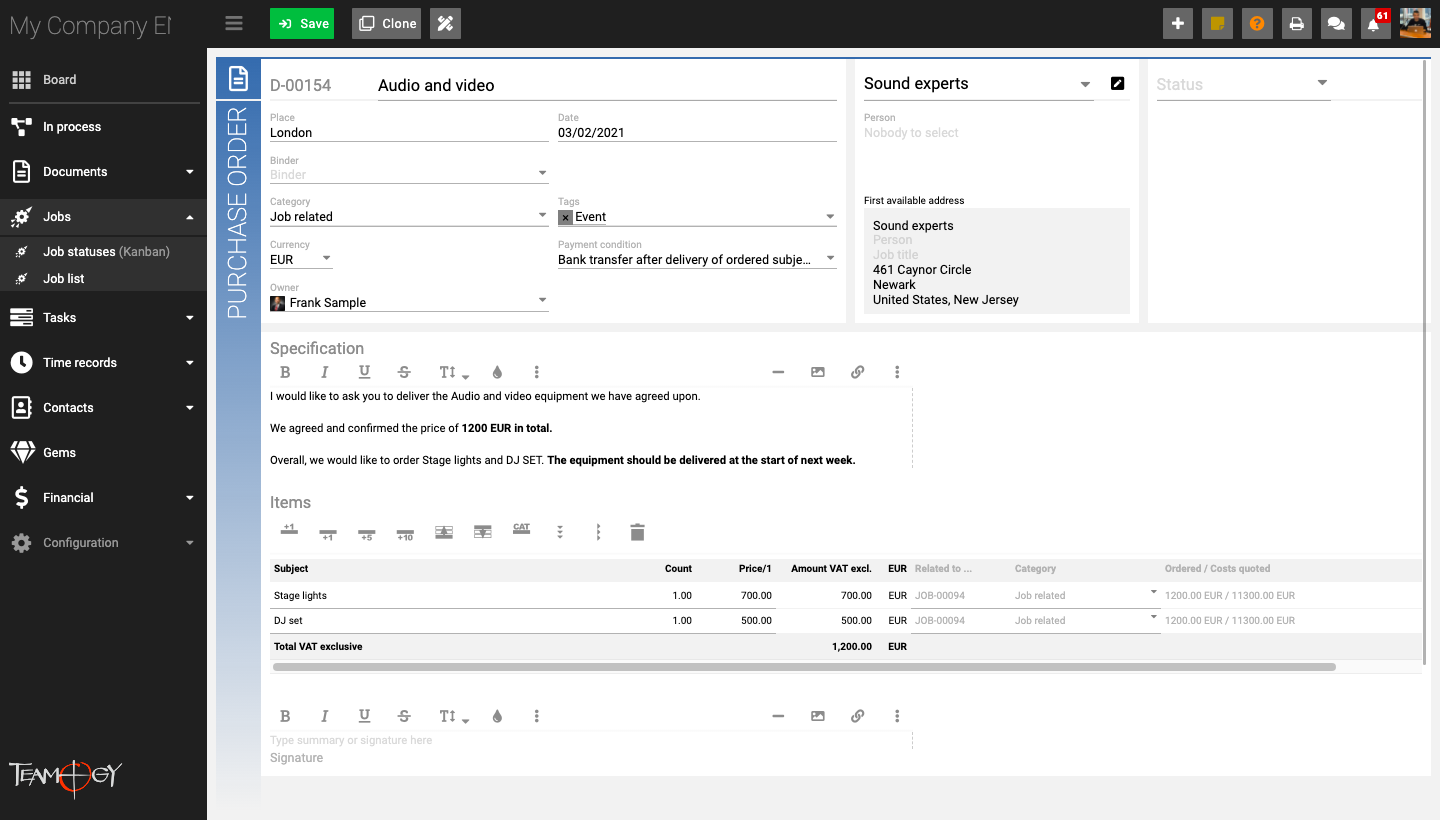The height and width of the screenshot is (820, 1440).
Task: Open the Sound experts company dropdown
Action: click(978, 84)
